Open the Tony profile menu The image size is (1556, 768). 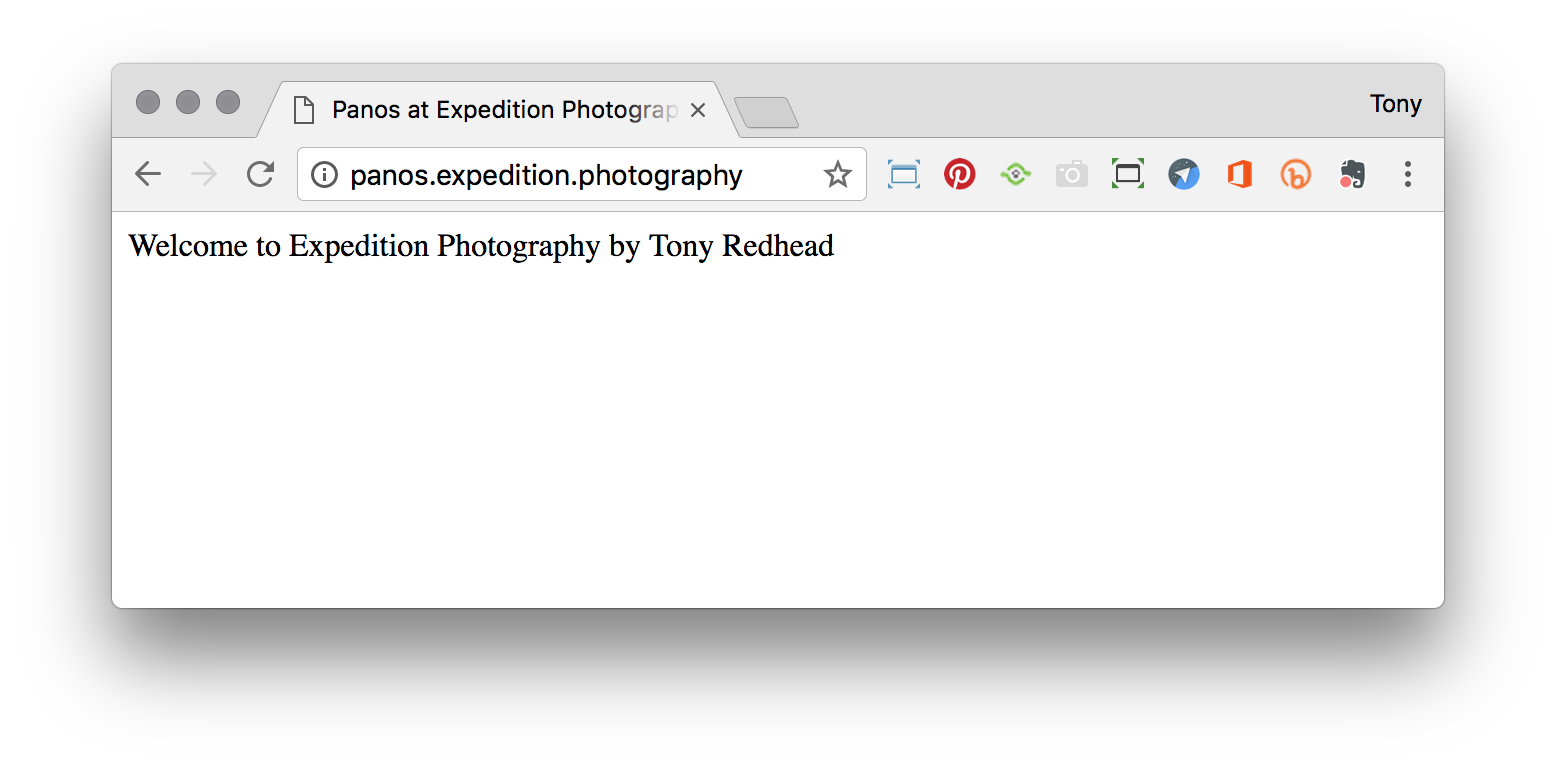click(x=1396, y=104)
